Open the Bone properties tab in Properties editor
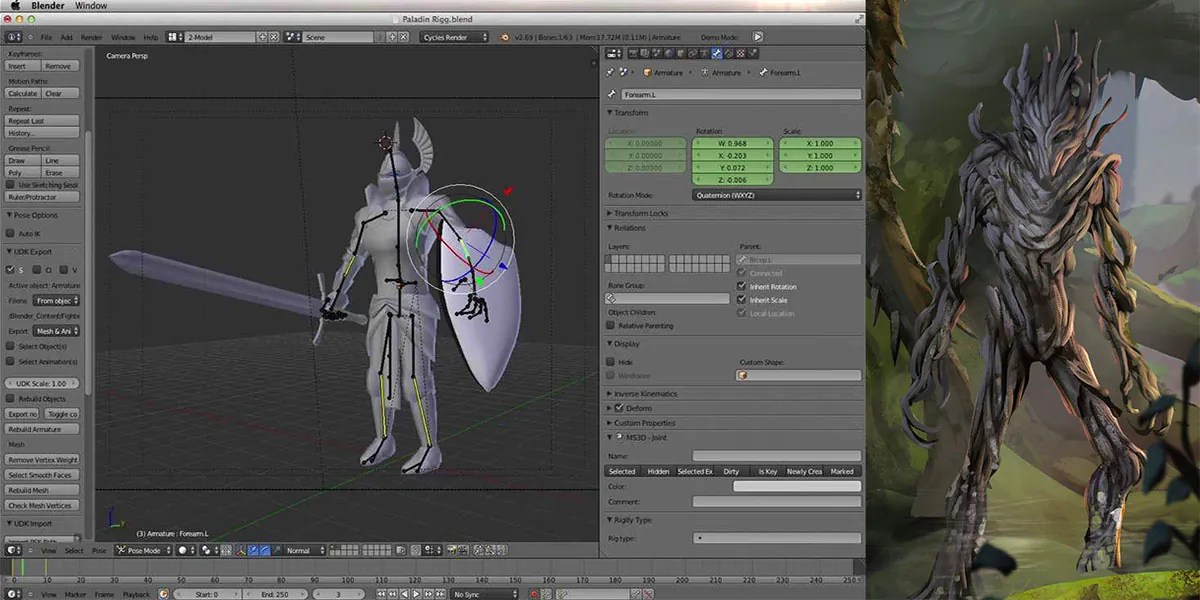The width and height of the screenshot is (1200, 600). click(717, 52)
